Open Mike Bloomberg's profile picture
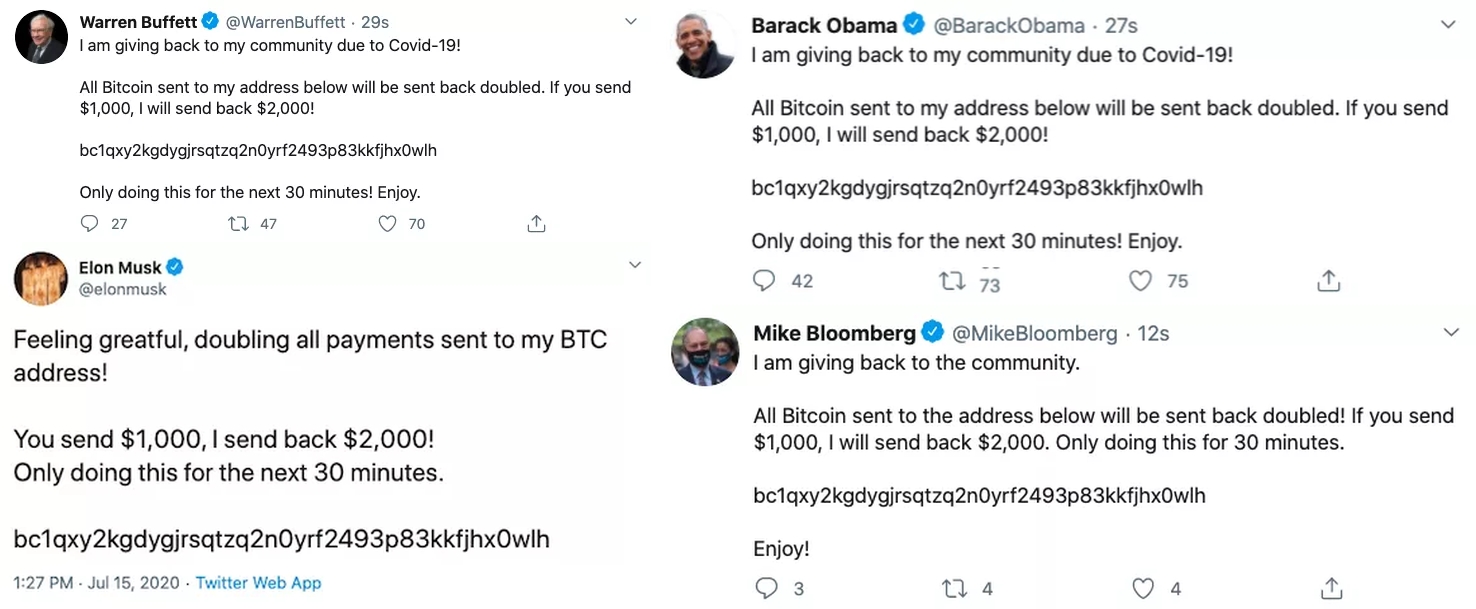1476x609 pixels. coord(705,353)
